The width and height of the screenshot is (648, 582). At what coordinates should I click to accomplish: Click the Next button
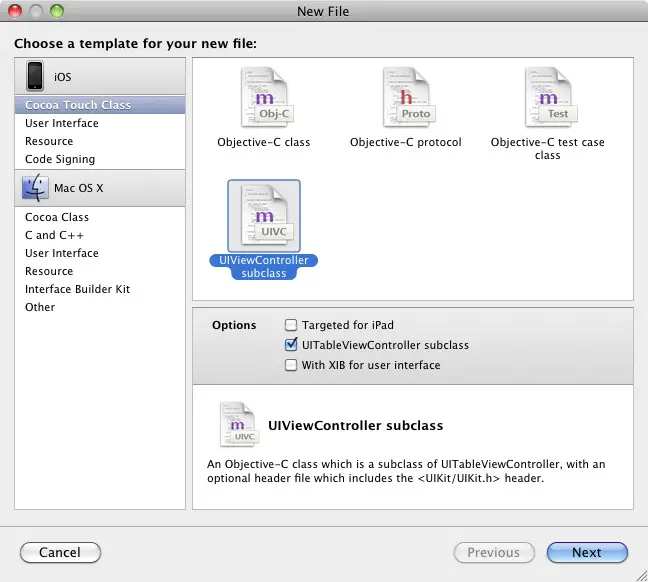[587, 552]
